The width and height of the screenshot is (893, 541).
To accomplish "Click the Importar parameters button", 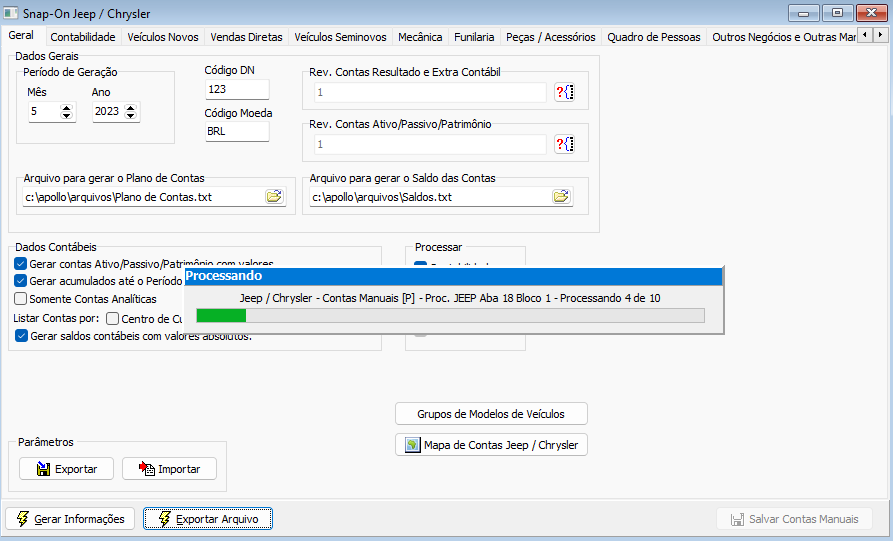I will 170,469.
